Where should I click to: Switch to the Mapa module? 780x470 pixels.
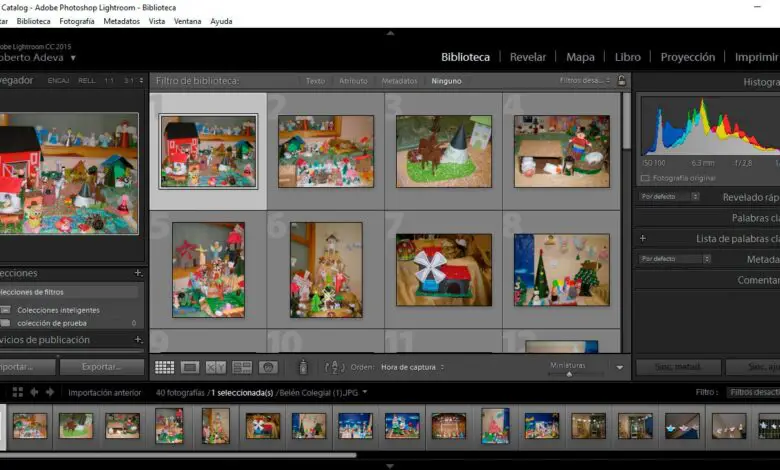[x=580, y=57]
